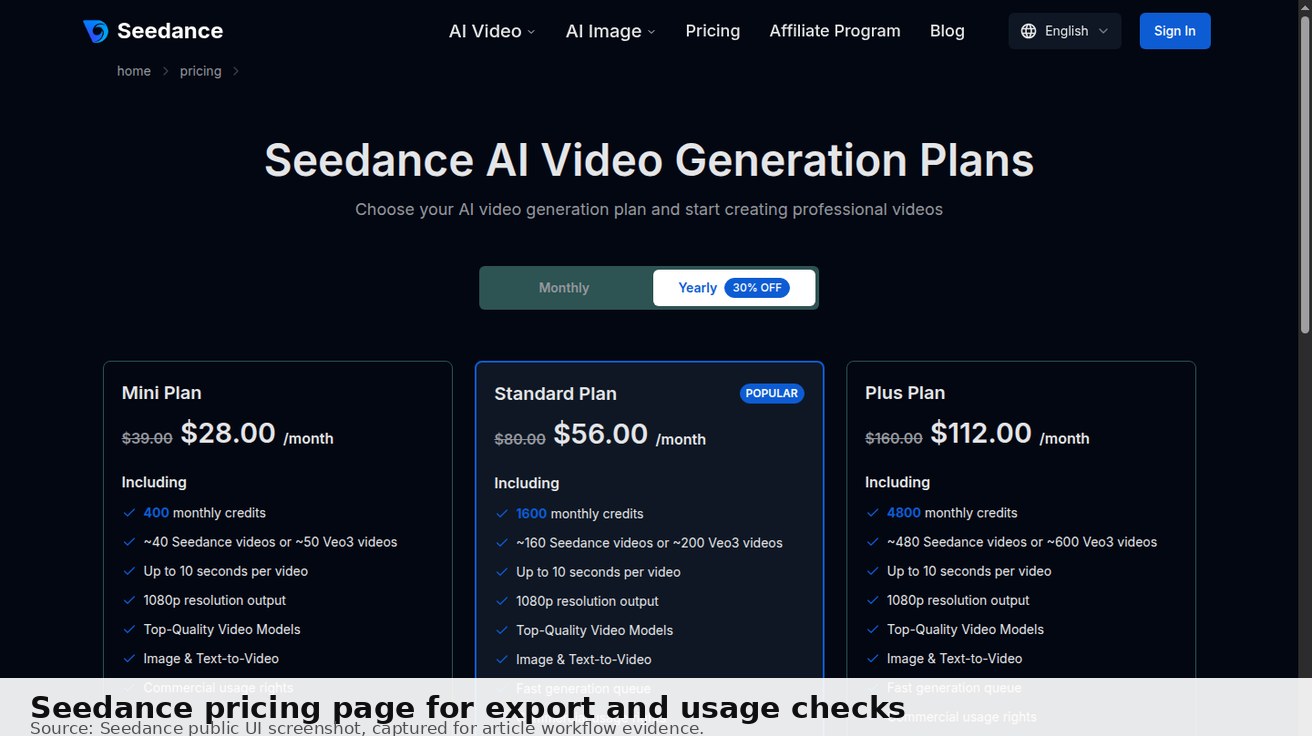The width and height of the screenshot is (1312, 736).
Task: Click checkmark beside 400 monthly credits
Action: pyautogui.click(x=129, y=513)
